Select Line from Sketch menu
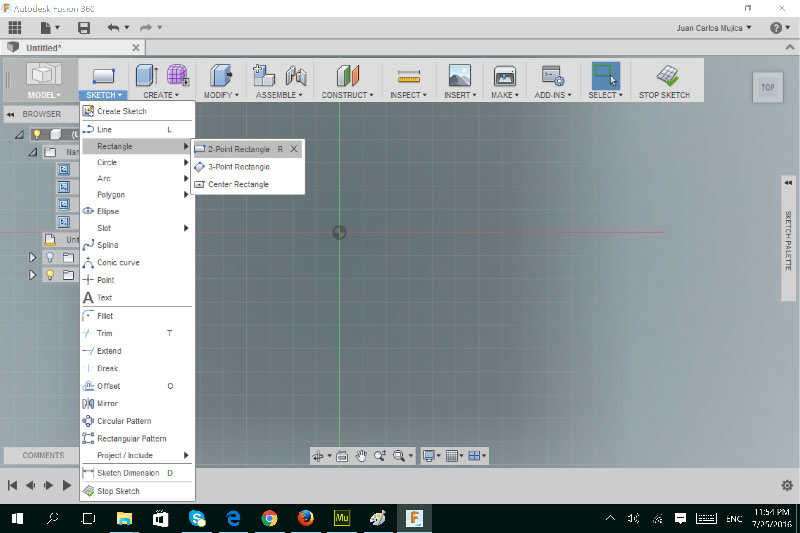 click(x=137, y=130)
